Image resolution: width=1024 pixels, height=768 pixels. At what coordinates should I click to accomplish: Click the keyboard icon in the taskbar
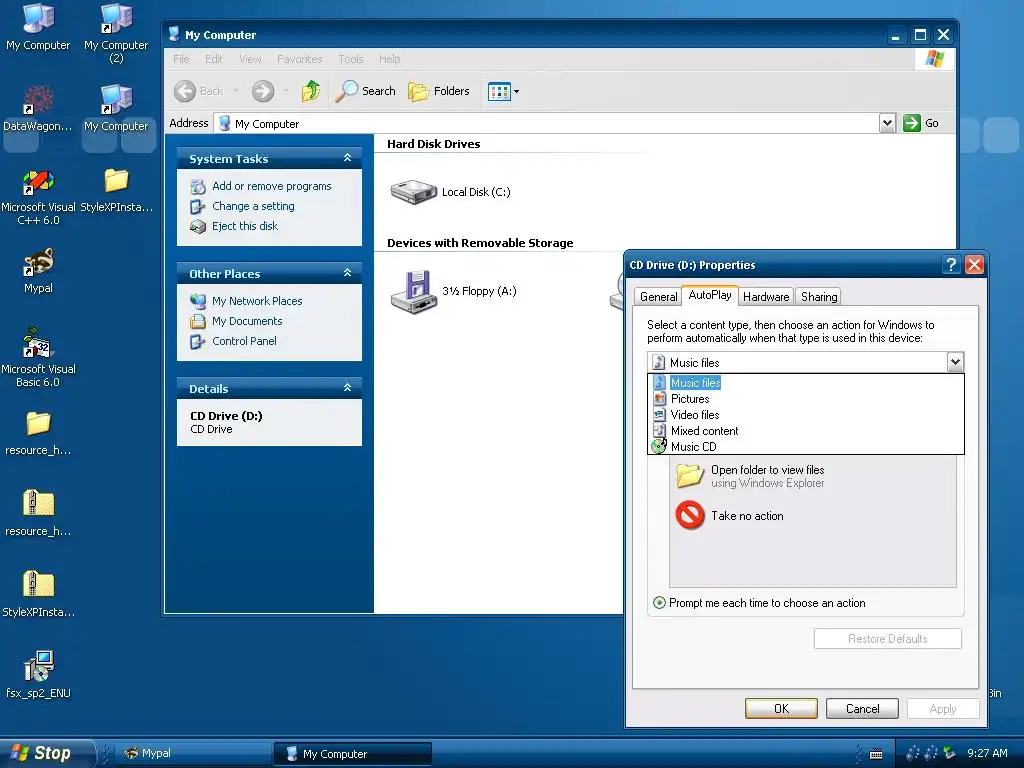876,754
